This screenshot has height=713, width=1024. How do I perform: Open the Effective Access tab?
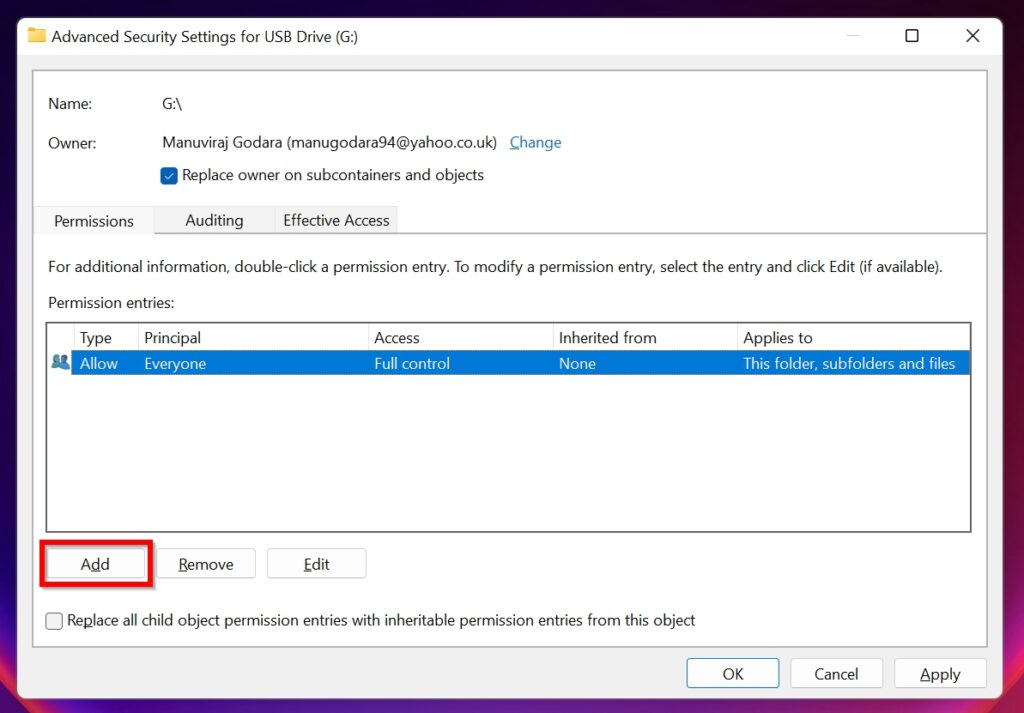pyautogui.click(x=335, y=220)
